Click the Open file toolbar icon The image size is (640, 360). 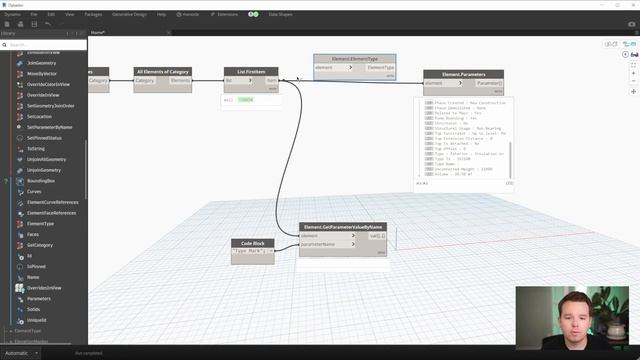[x=20, y=24]
